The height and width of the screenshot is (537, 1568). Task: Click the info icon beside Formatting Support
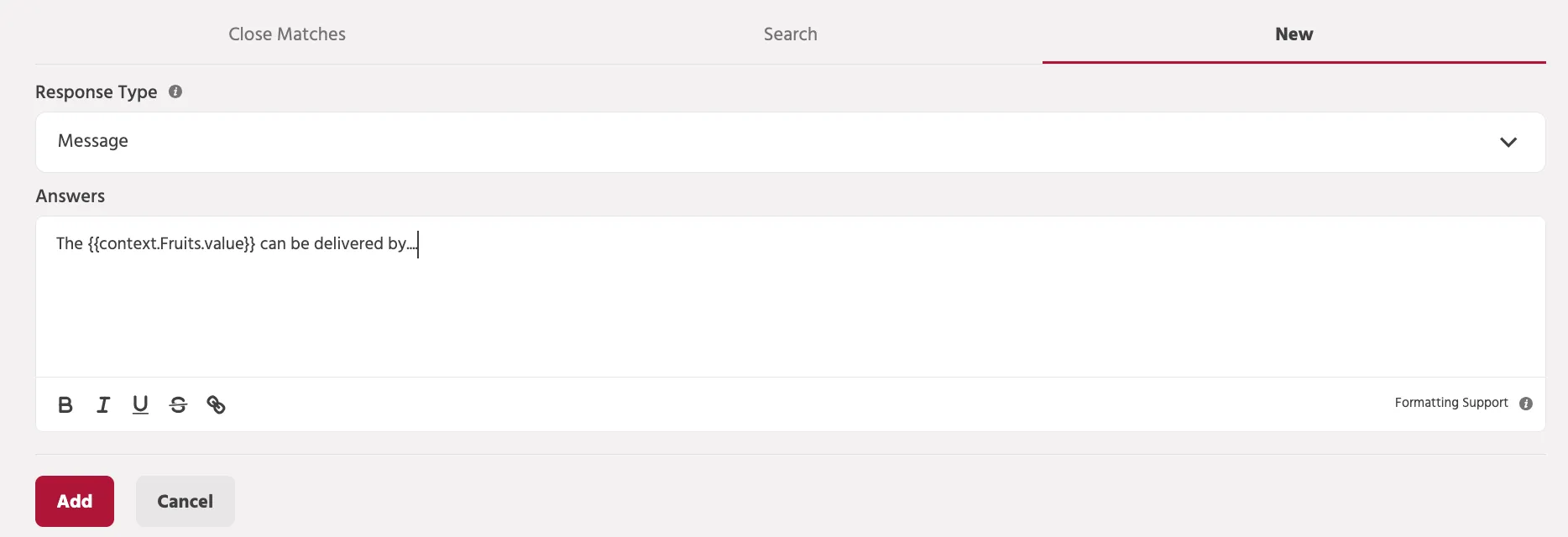tap(1526, 404)
